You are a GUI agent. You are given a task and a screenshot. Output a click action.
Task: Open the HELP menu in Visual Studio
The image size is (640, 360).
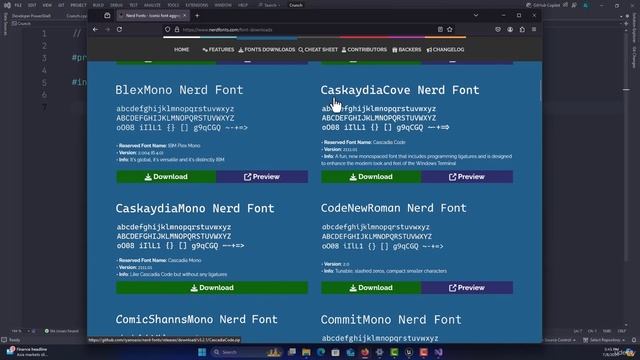click(243, 5)
